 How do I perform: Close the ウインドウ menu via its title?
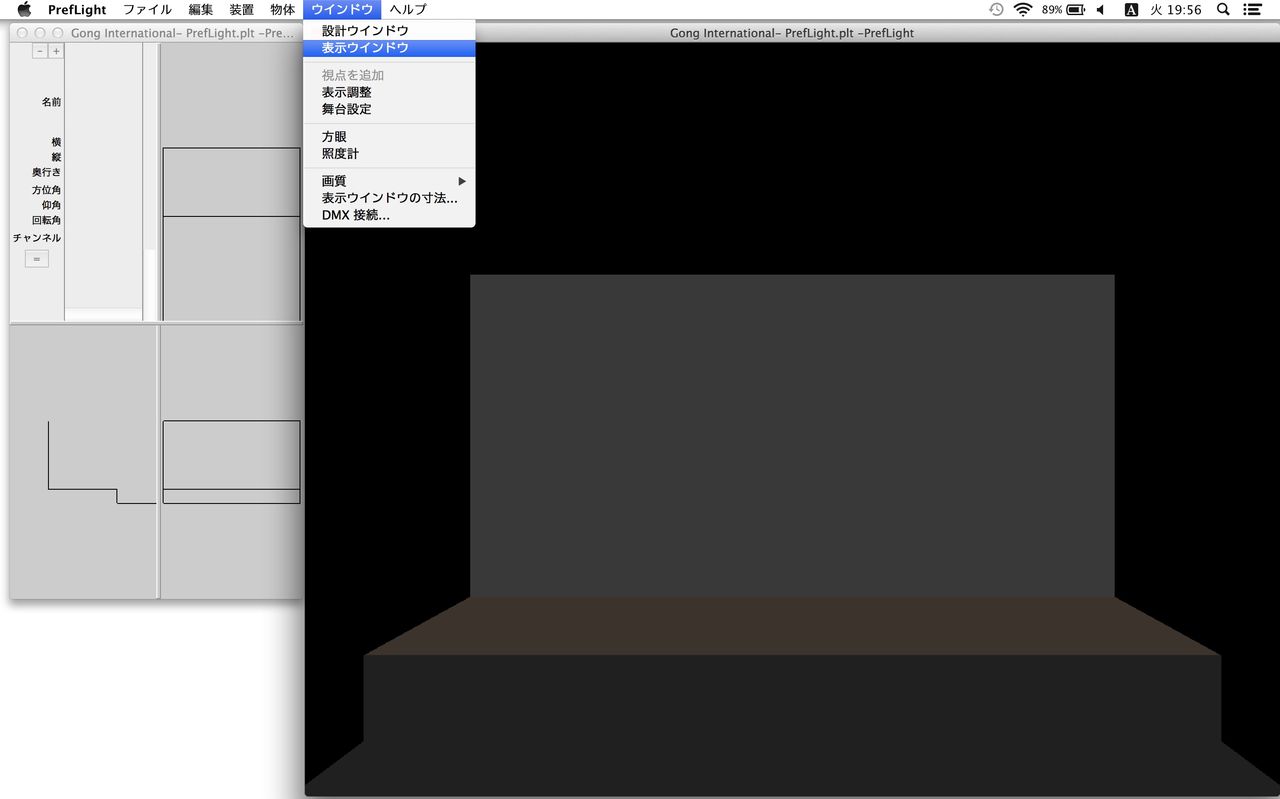pyautogui.click(x=342, y=9)
